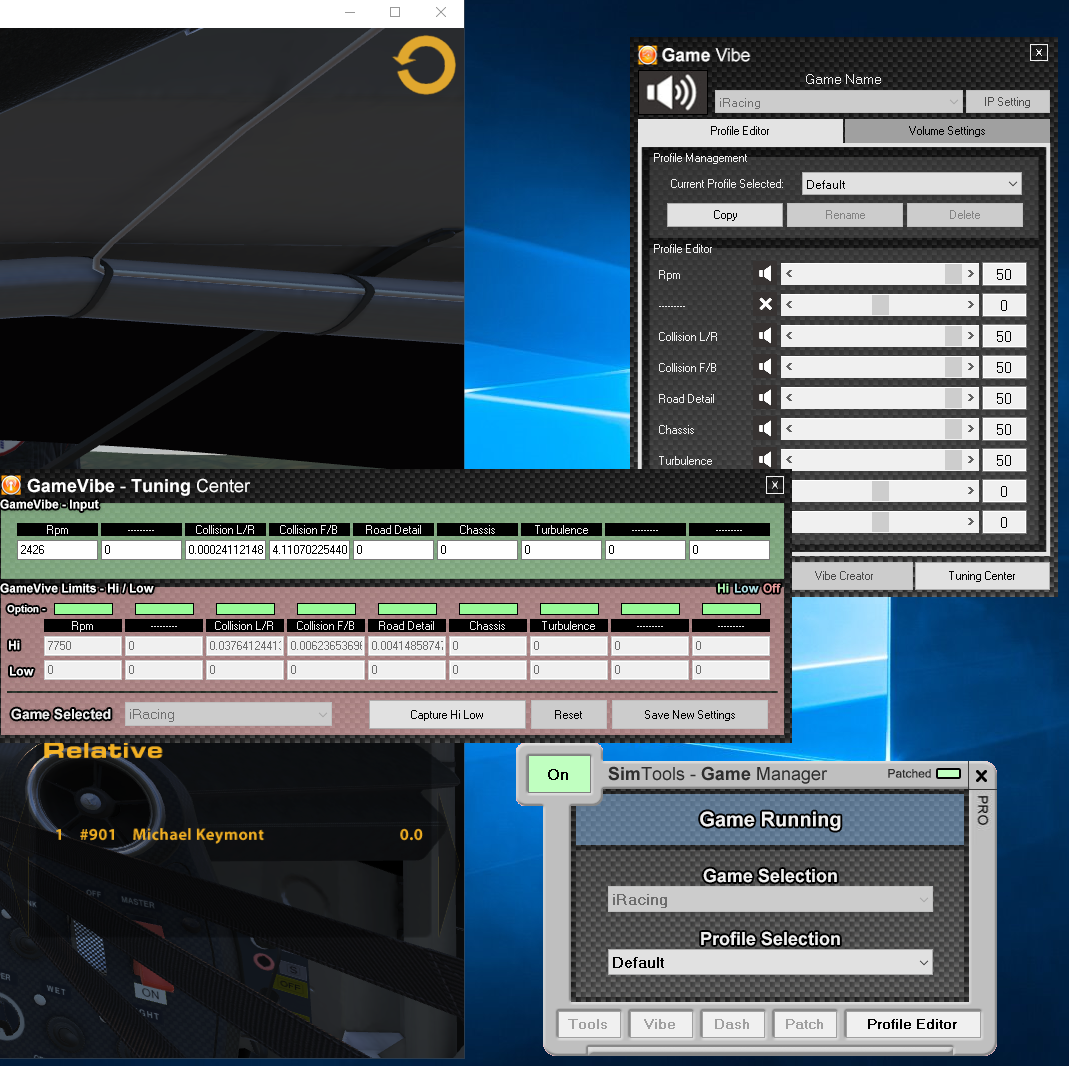This screenshot has height=1066, width=1069.
Task: Click the Rpm volume slider handle
Action: tap(953, 274)
